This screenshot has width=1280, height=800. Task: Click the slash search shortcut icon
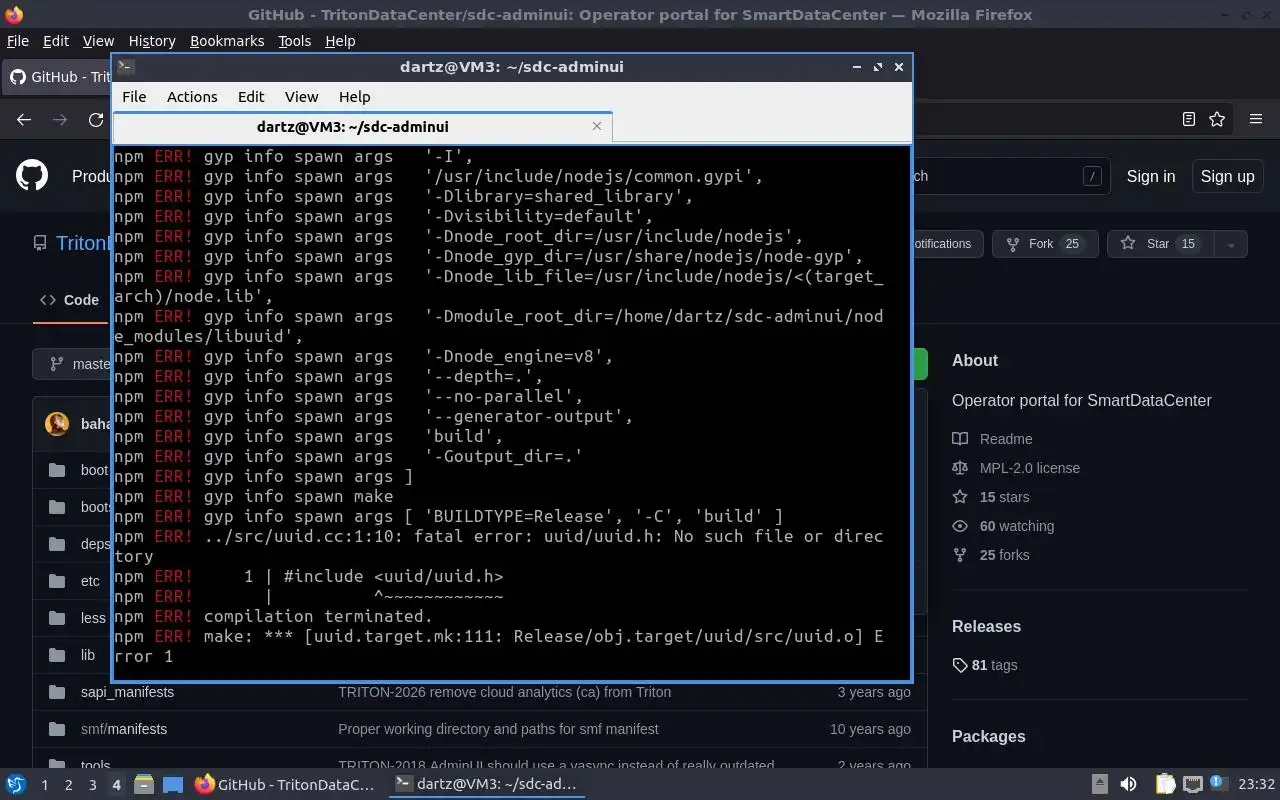click(1092, 176)
